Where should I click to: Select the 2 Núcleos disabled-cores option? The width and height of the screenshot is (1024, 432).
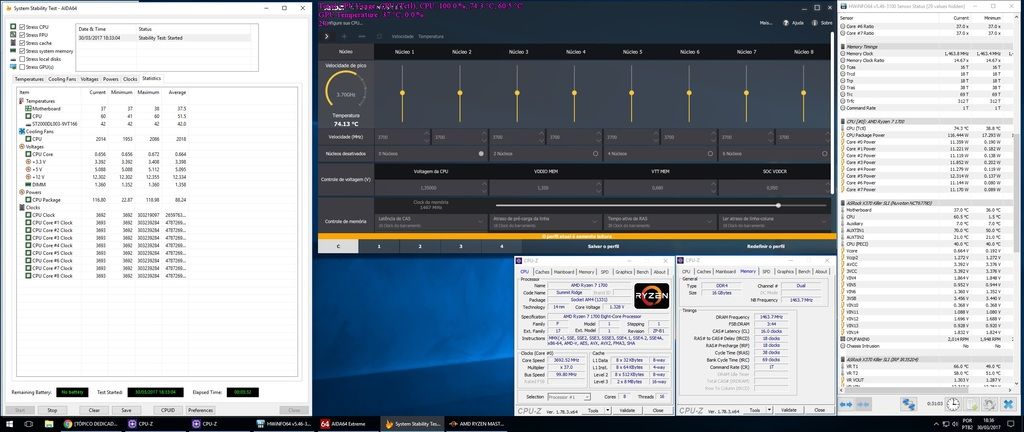(596, 153)
